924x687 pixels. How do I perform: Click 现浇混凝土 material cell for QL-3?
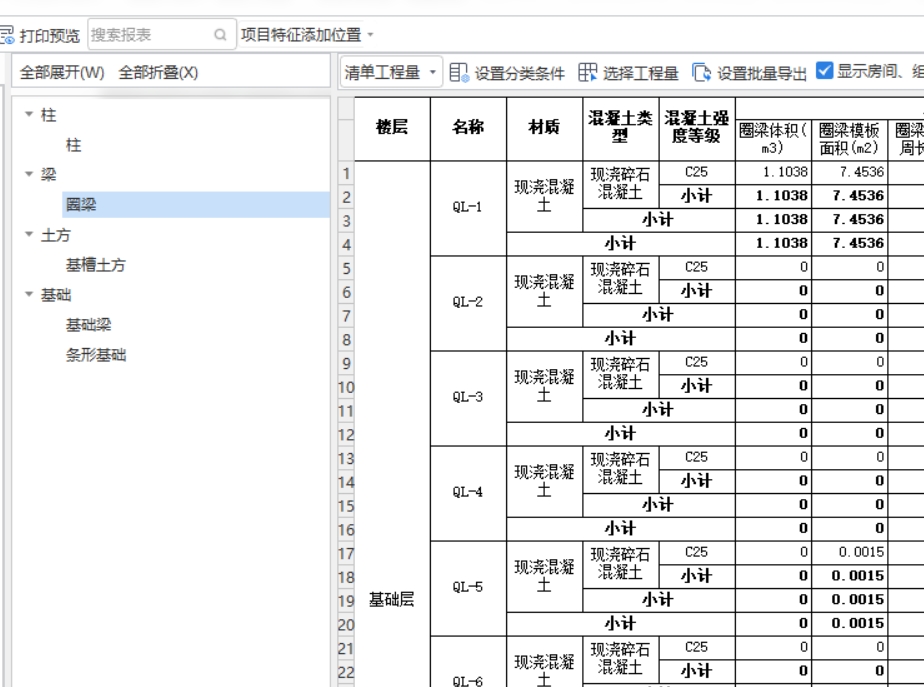[x=544, y=386]
